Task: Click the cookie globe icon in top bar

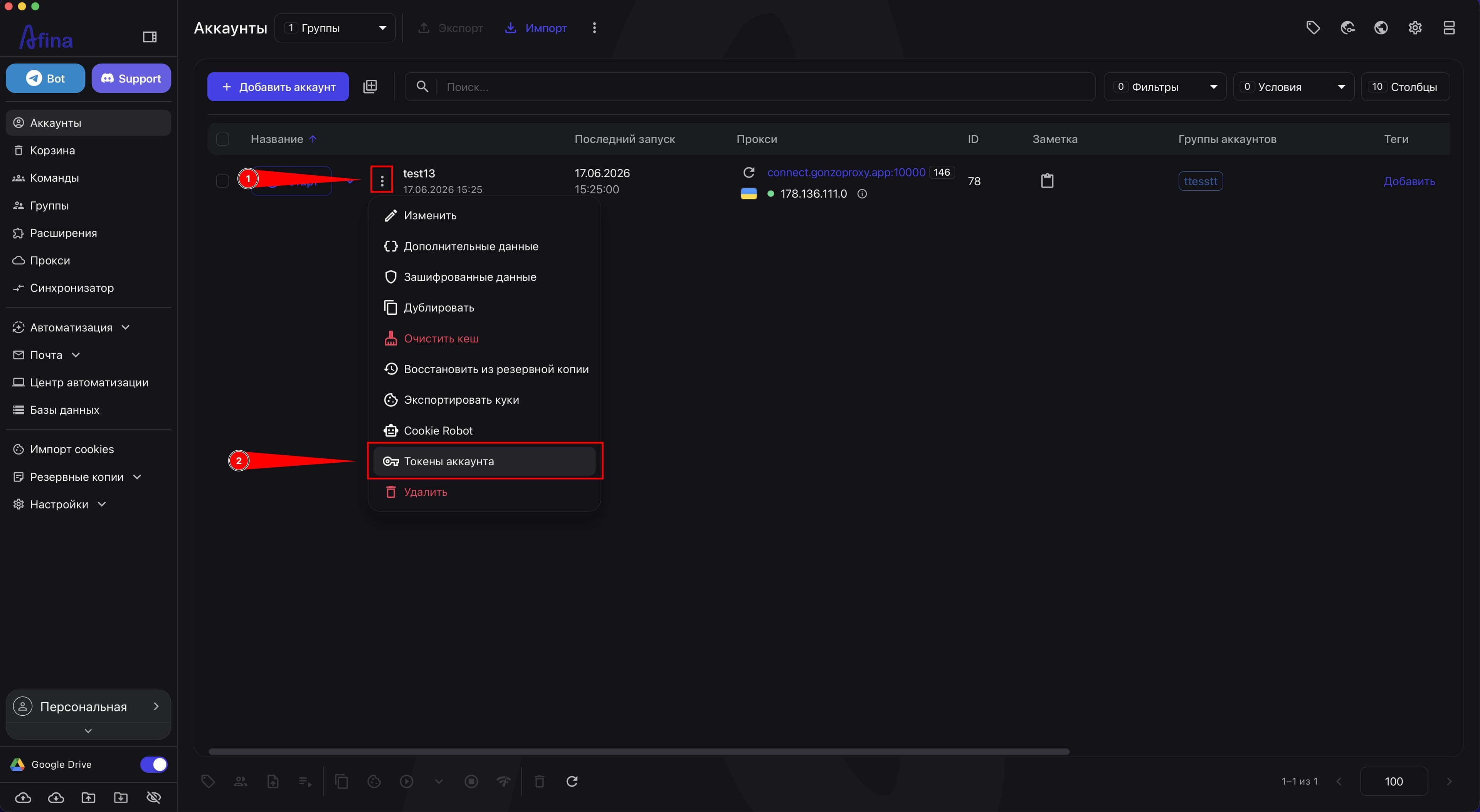Action: 1347,28
